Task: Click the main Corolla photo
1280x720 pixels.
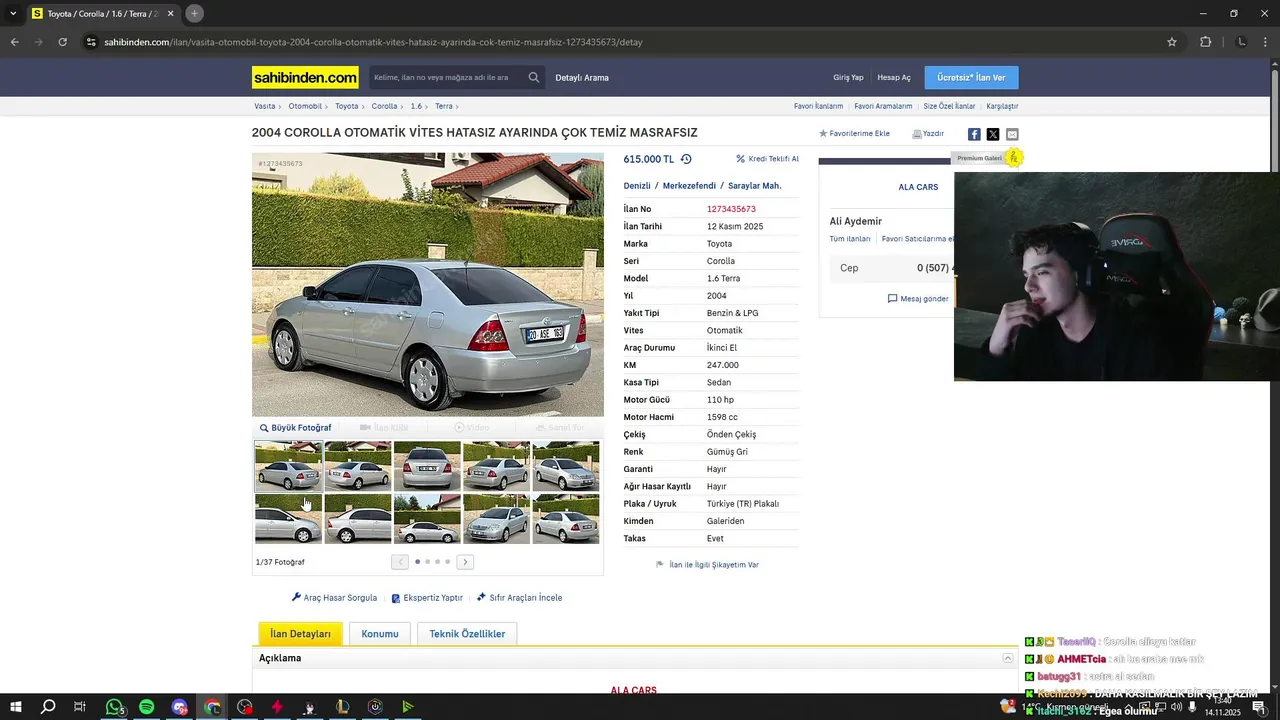Action: tap(428, 284)
